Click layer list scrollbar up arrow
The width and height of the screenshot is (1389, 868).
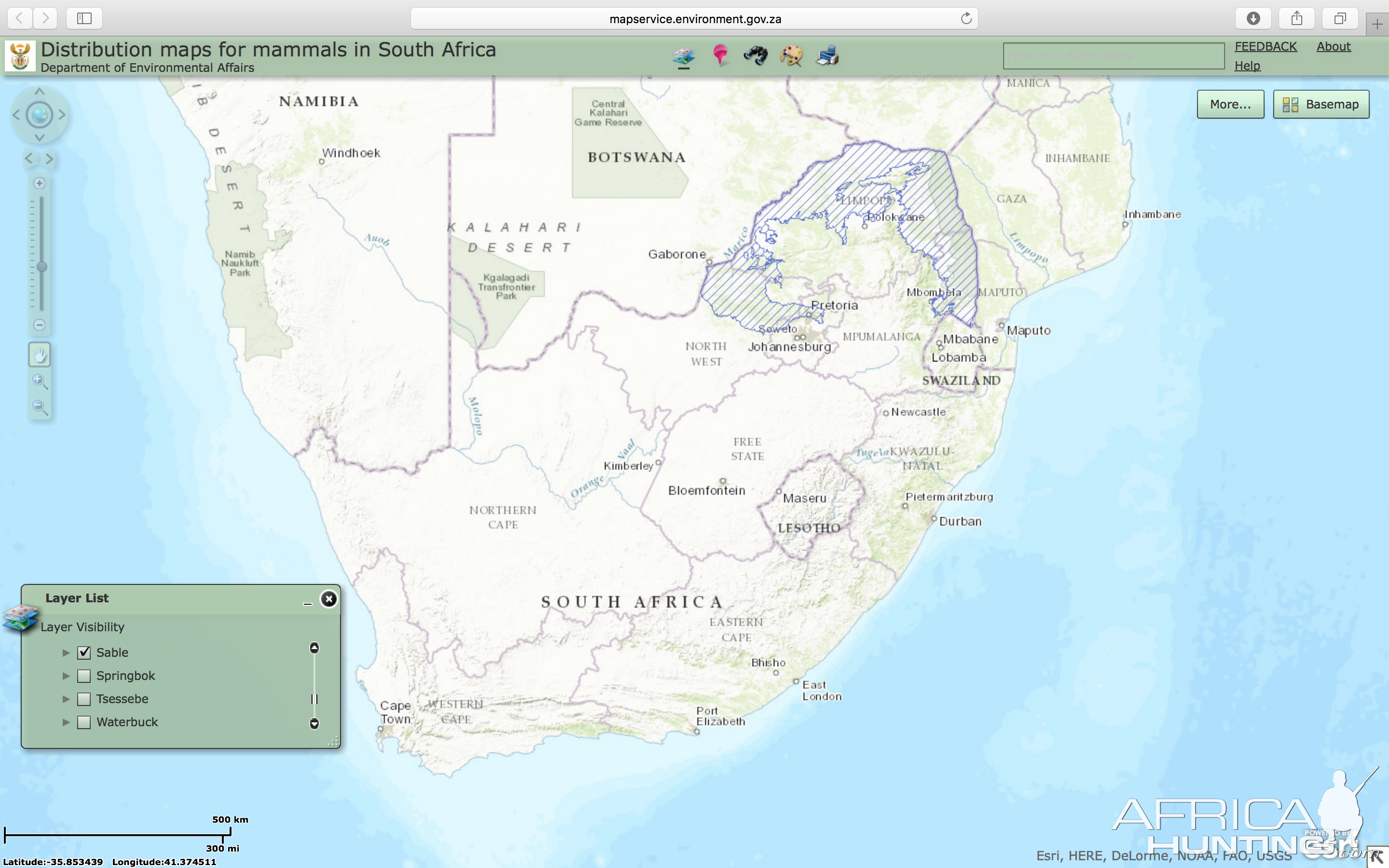point(314,648)
